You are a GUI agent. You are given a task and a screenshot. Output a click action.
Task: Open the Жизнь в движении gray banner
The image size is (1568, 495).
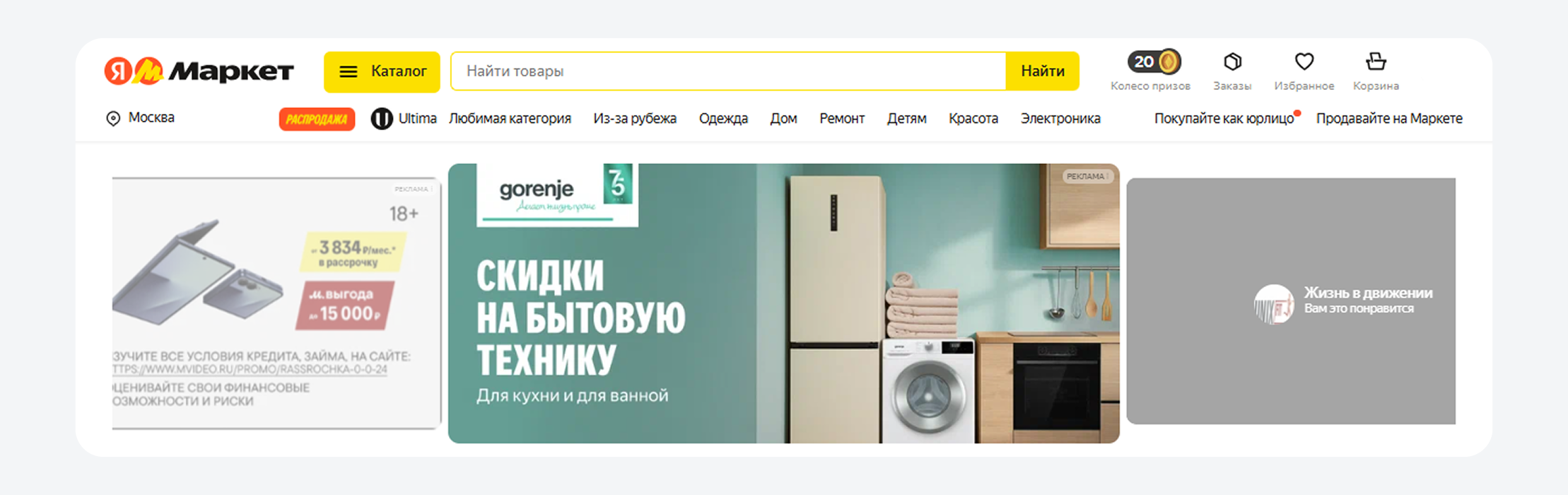coord(1291,301)
